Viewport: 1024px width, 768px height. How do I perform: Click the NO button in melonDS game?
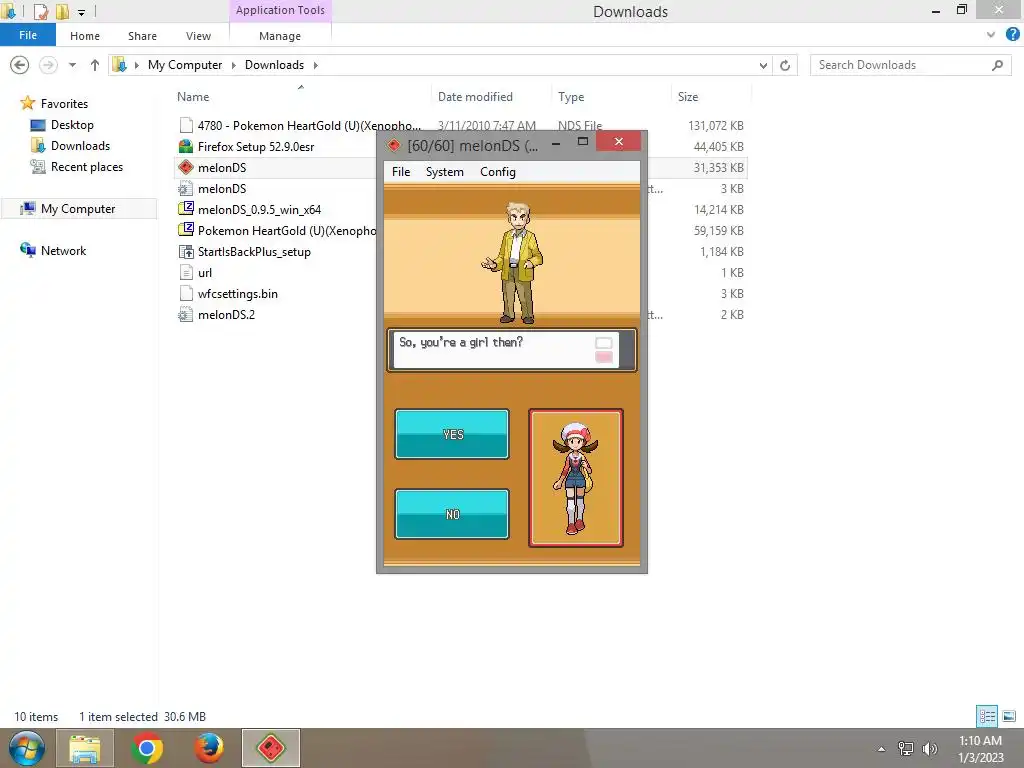click(x=452, y=514)
